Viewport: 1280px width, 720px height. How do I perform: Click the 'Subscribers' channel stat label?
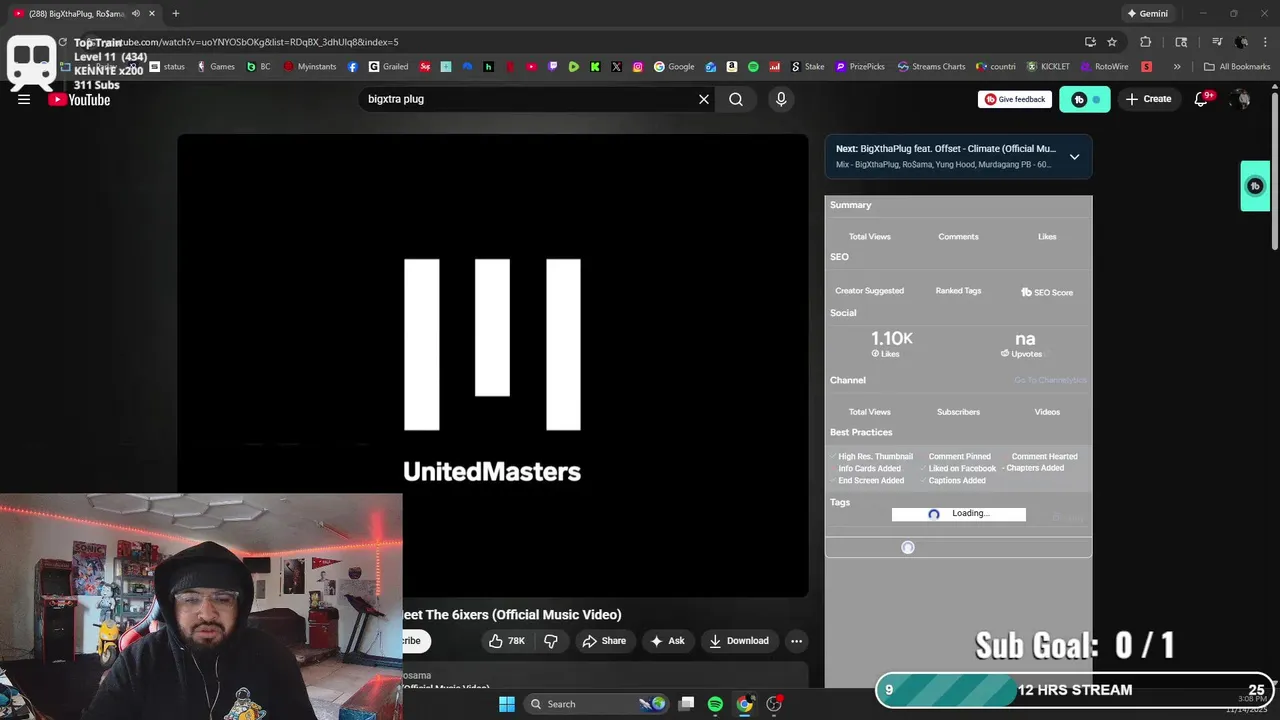point(958,412)
